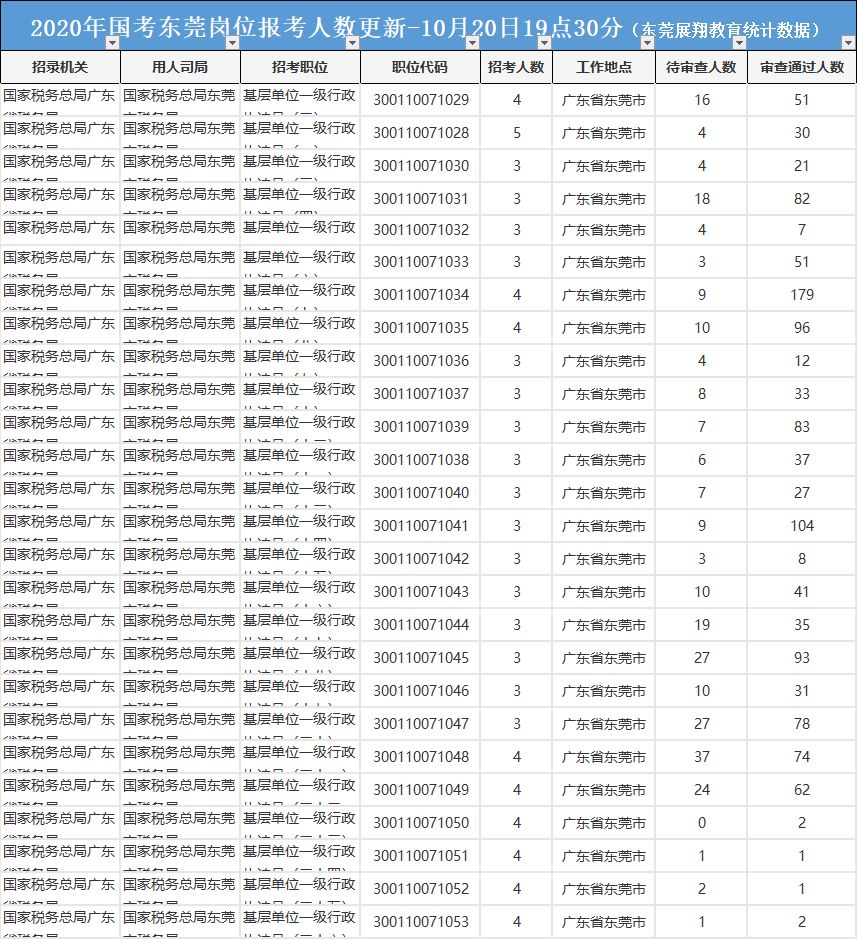857x939 pixels.
Task: Click pending count 18 in row 300110071031
Action: (701, 199)
